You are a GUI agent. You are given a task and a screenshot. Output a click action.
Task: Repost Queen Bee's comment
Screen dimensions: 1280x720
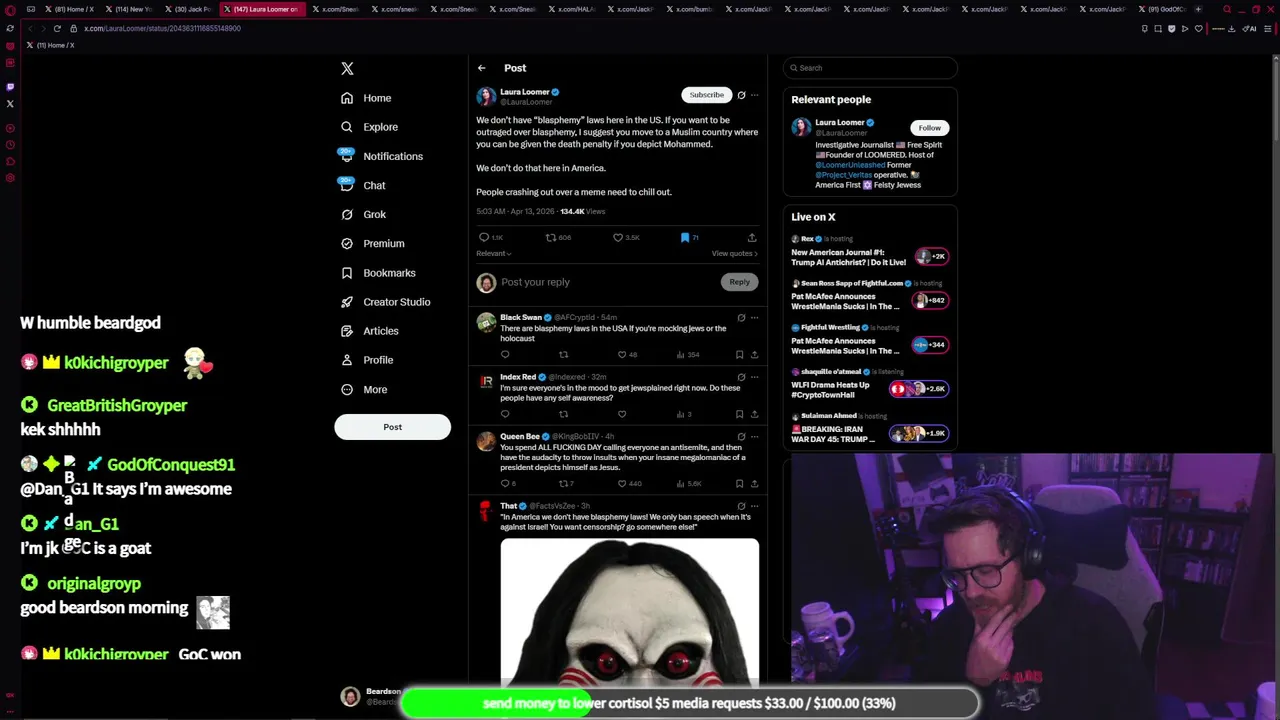pyautogui.click(x=563, y=483)
